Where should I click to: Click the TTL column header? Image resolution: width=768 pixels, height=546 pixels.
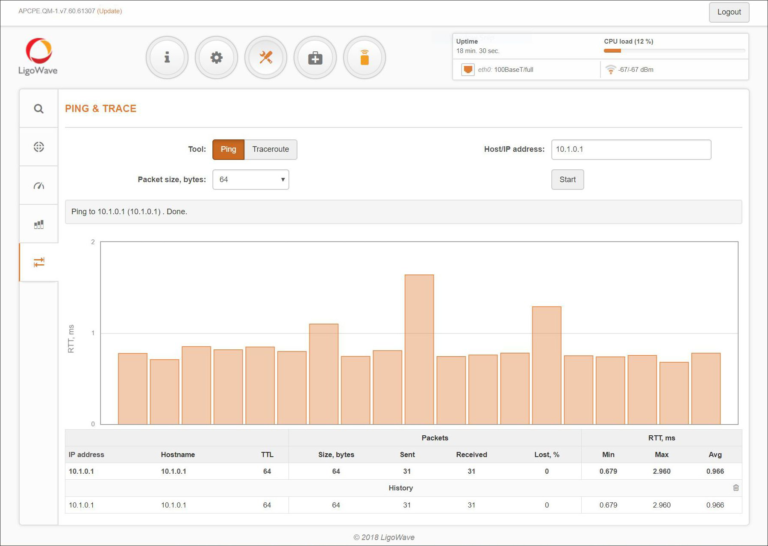(x=267, y=454)
